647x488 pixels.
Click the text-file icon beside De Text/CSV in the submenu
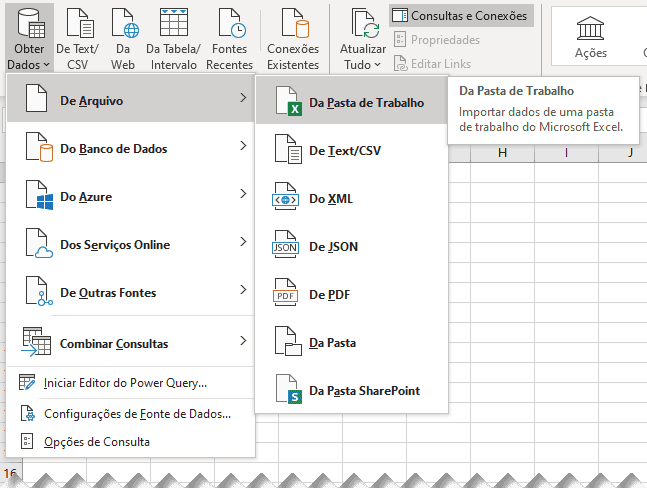288,149
